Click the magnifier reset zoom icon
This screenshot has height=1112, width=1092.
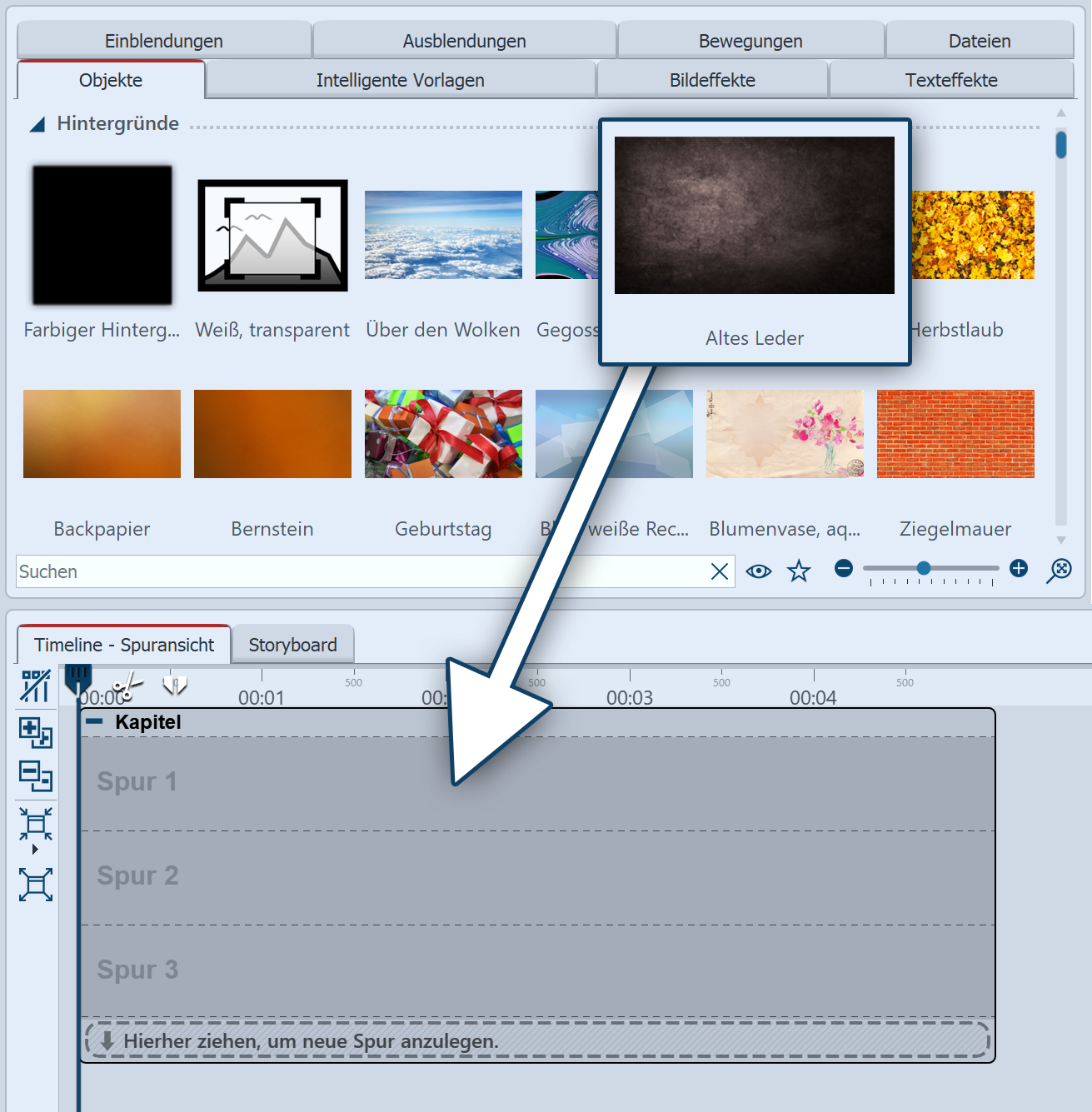[1059, 571]
